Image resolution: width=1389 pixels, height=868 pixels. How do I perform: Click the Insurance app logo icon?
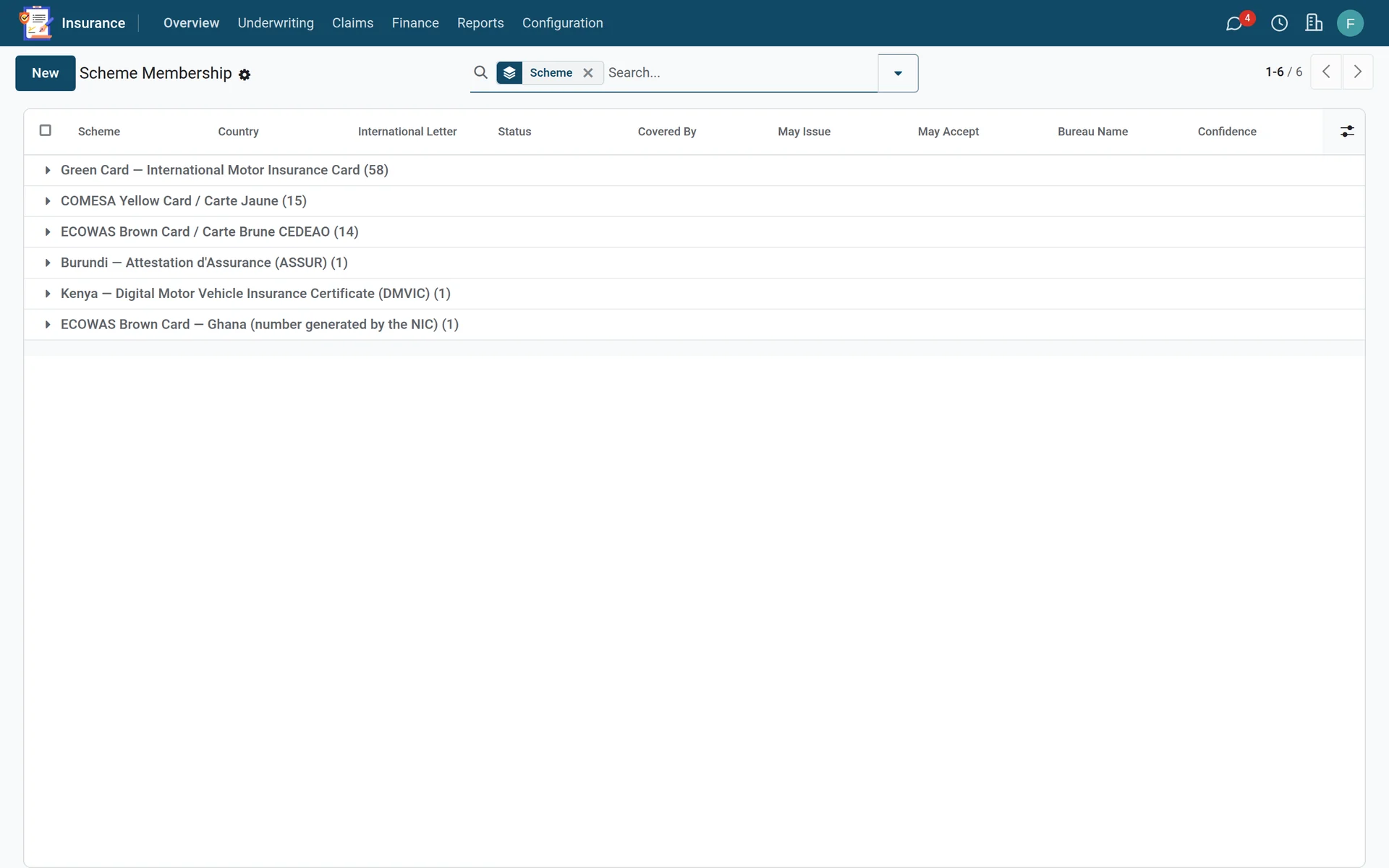35,22
